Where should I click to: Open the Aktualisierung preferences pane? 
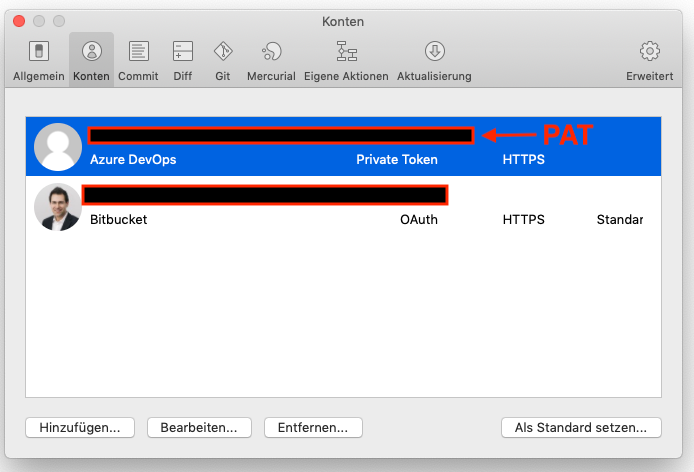434,60
